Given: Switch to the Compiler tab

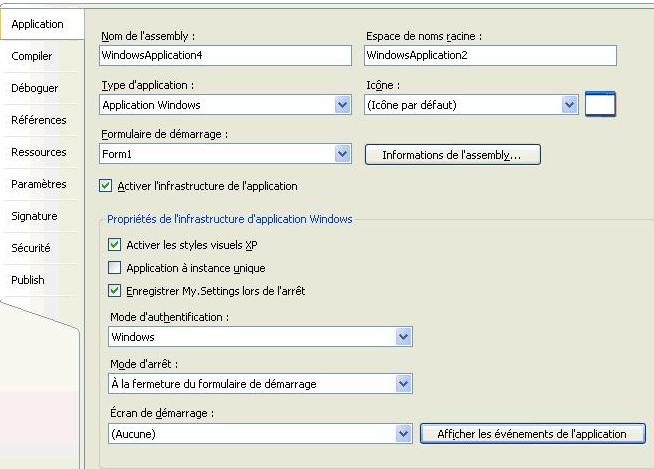Looking at the screenshot, I should point(32,56).
